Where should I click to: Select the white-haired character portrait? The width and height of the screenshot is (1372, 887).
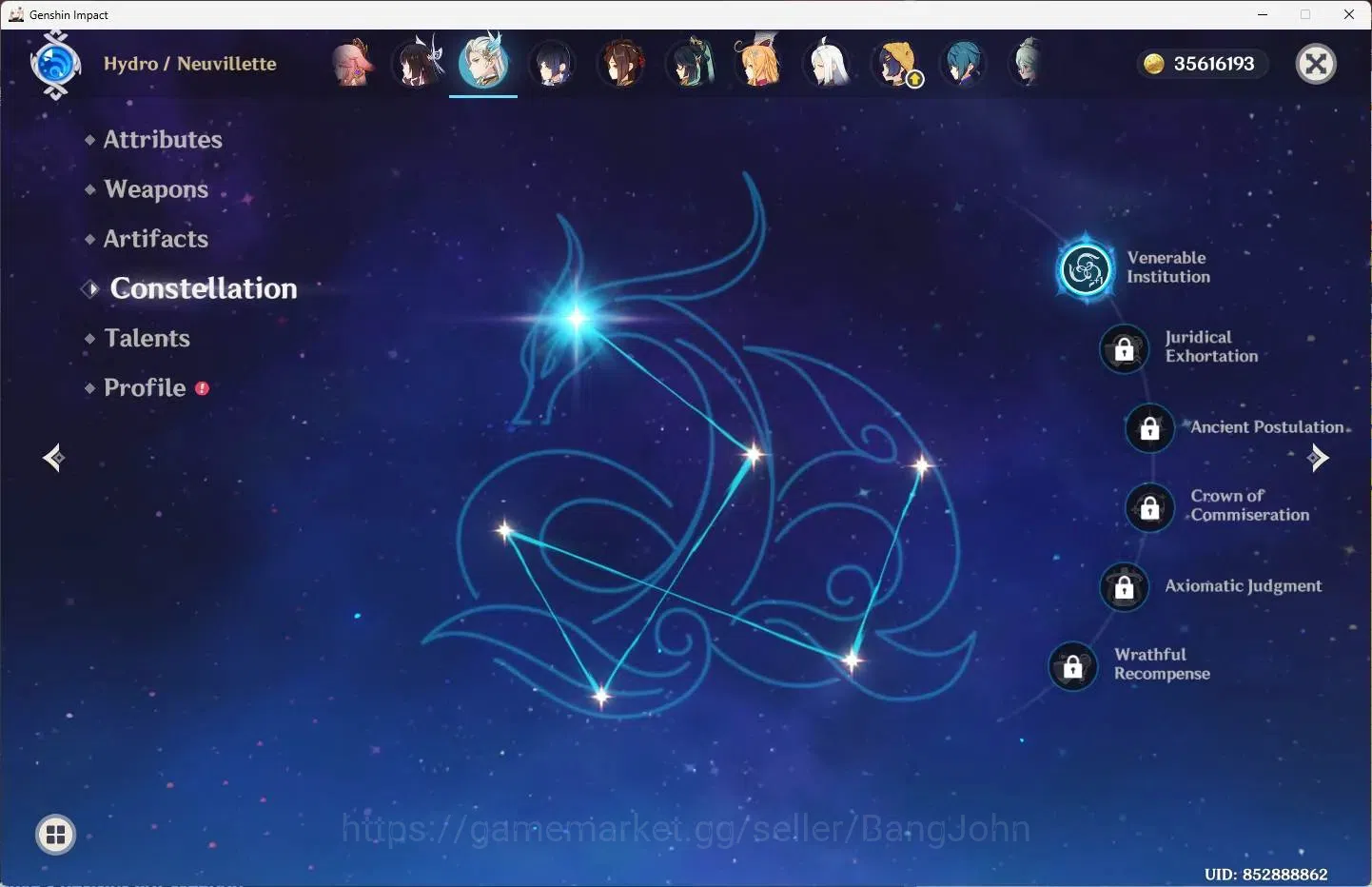828,64
